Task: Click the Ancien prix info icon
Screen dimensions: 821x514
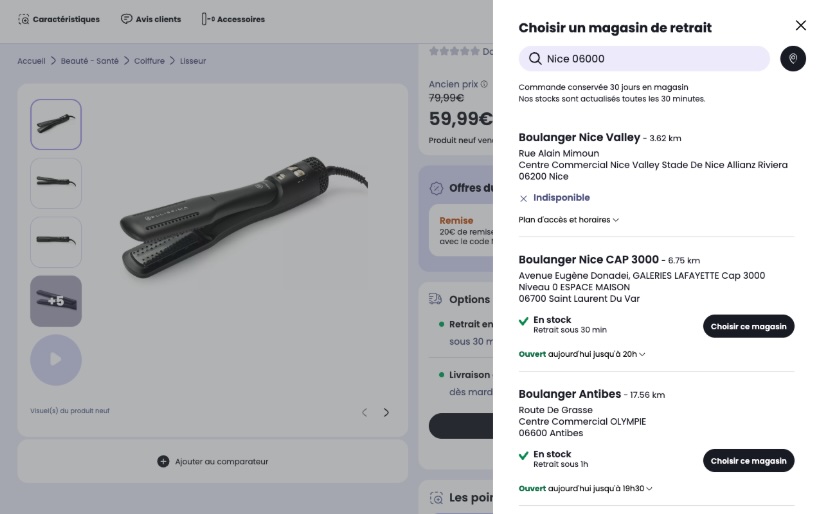Action: pos(484,84)
